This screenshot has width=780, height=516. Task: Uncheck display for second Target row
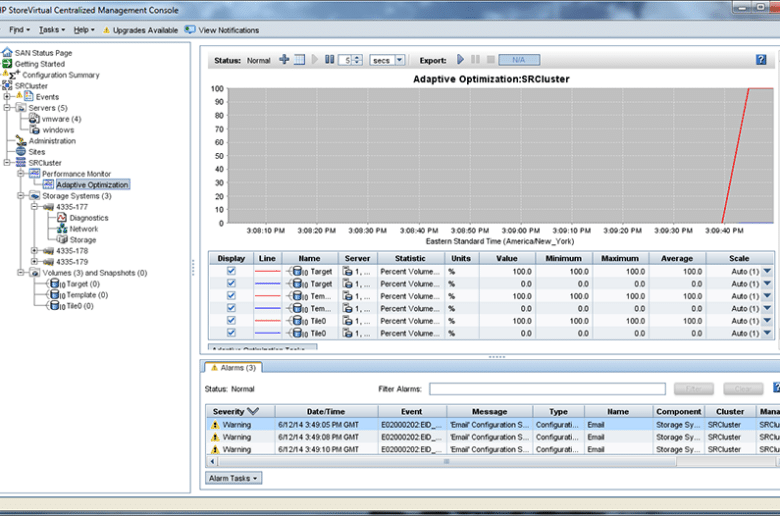[x=231, y=284]
